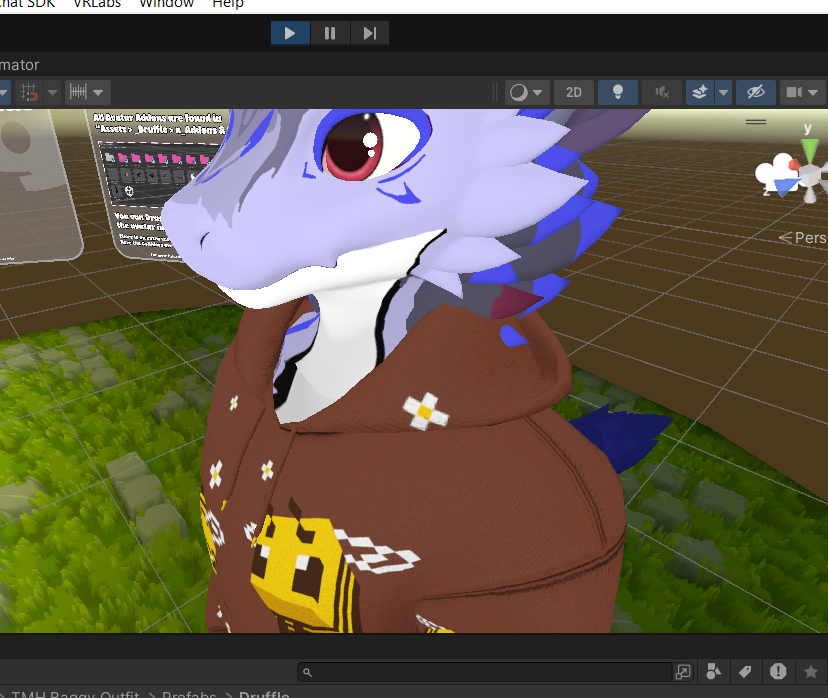Go to the Prefabs breadcrumb folder
Image resolution: width=828 pixels, height=698 pixels.
pos(189,694)
